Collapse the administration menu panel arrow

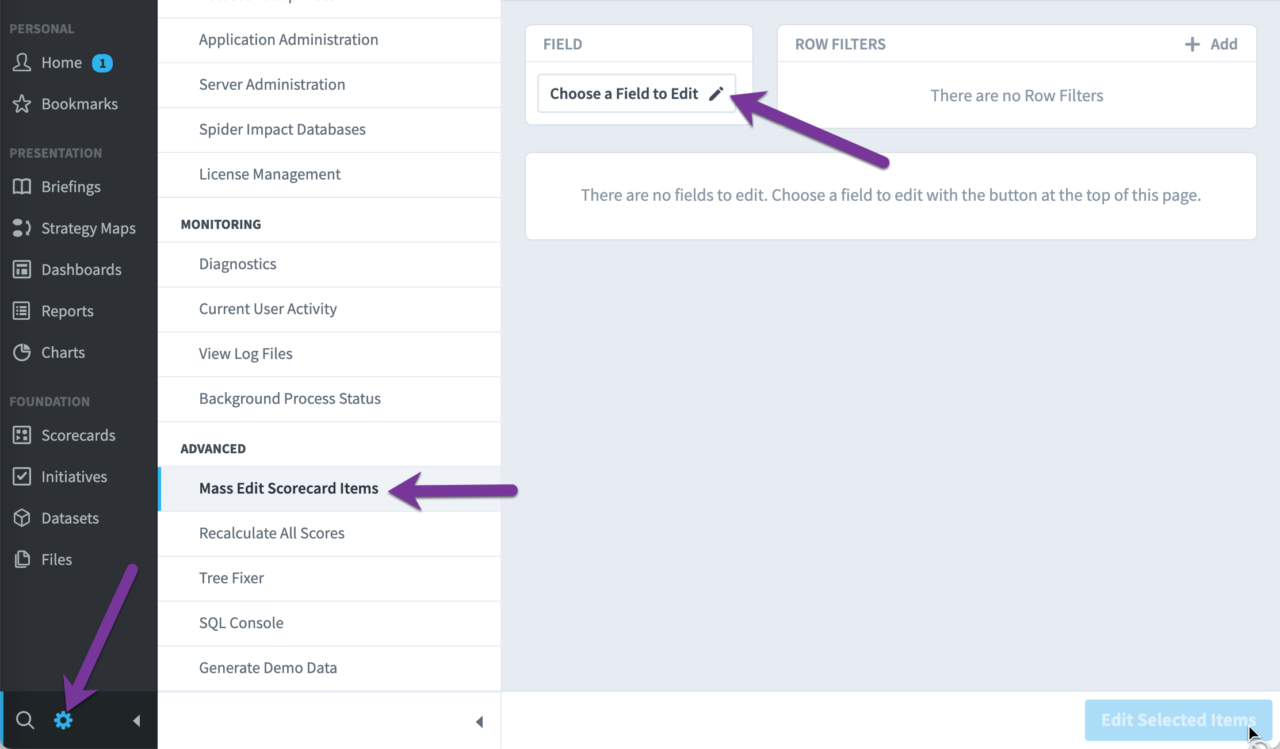(x=479, y=722)
